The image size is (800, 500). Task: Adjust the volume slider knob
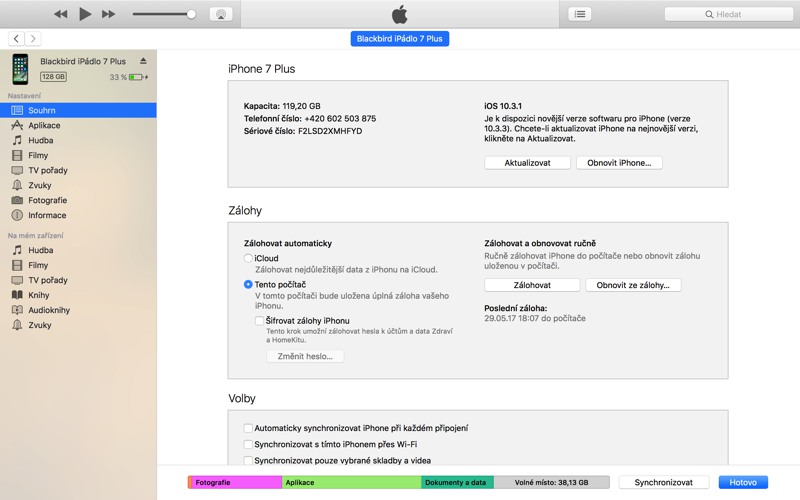pos(191,14)
